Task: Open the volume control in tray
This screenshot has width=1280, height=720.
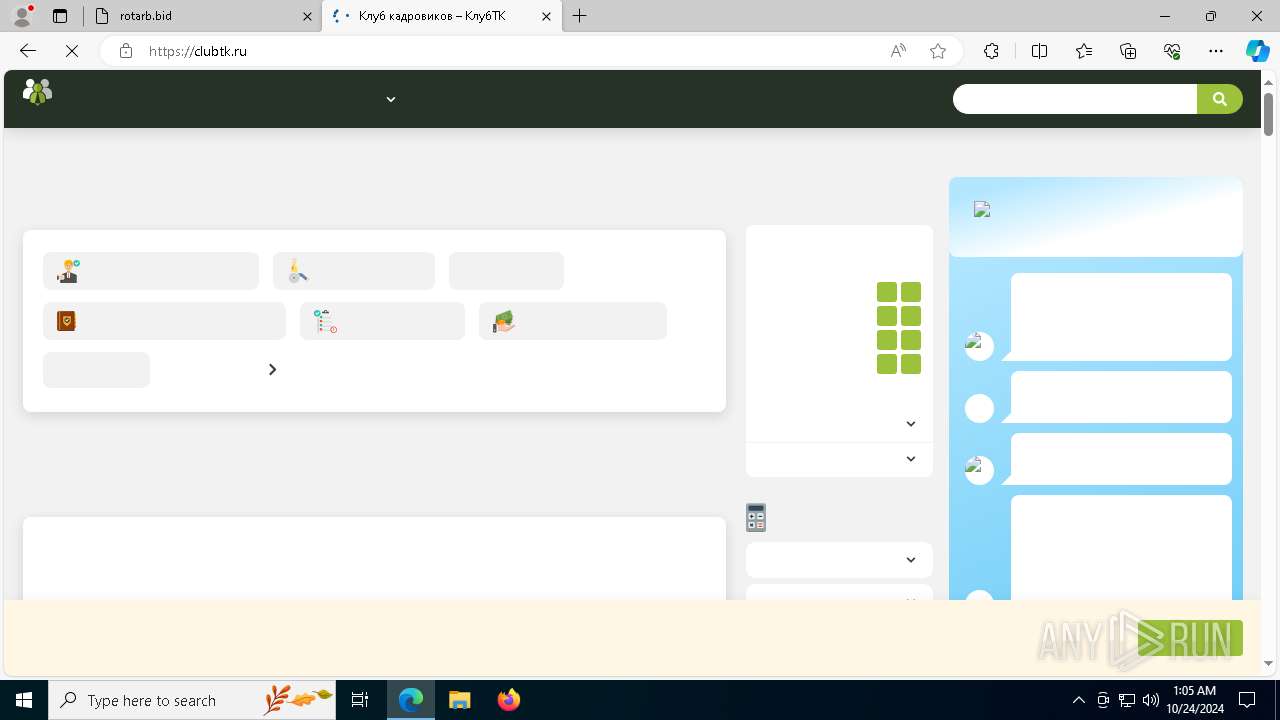Action: pos(1151,700)
